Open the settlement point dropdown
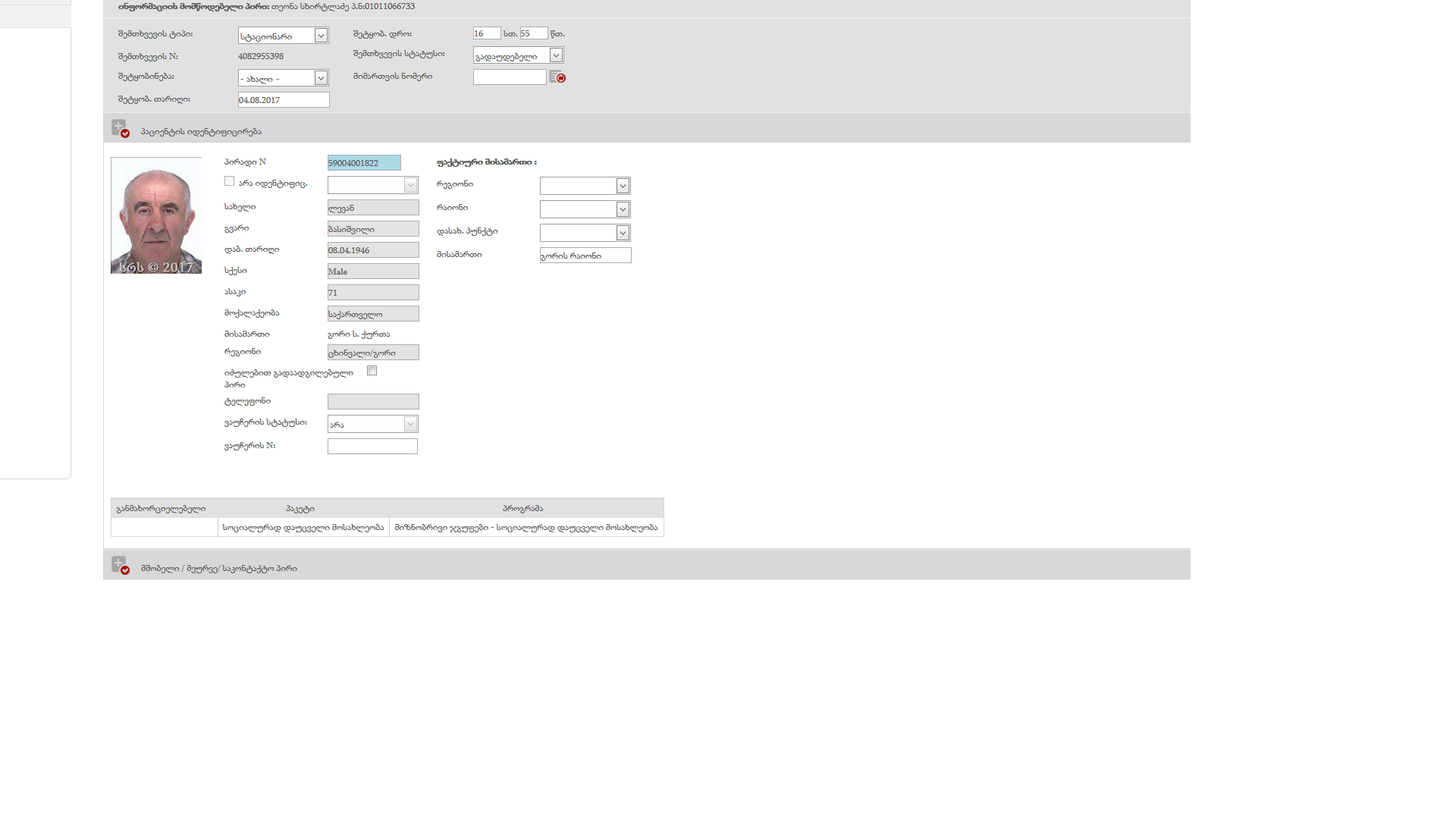 pos(585,233)
